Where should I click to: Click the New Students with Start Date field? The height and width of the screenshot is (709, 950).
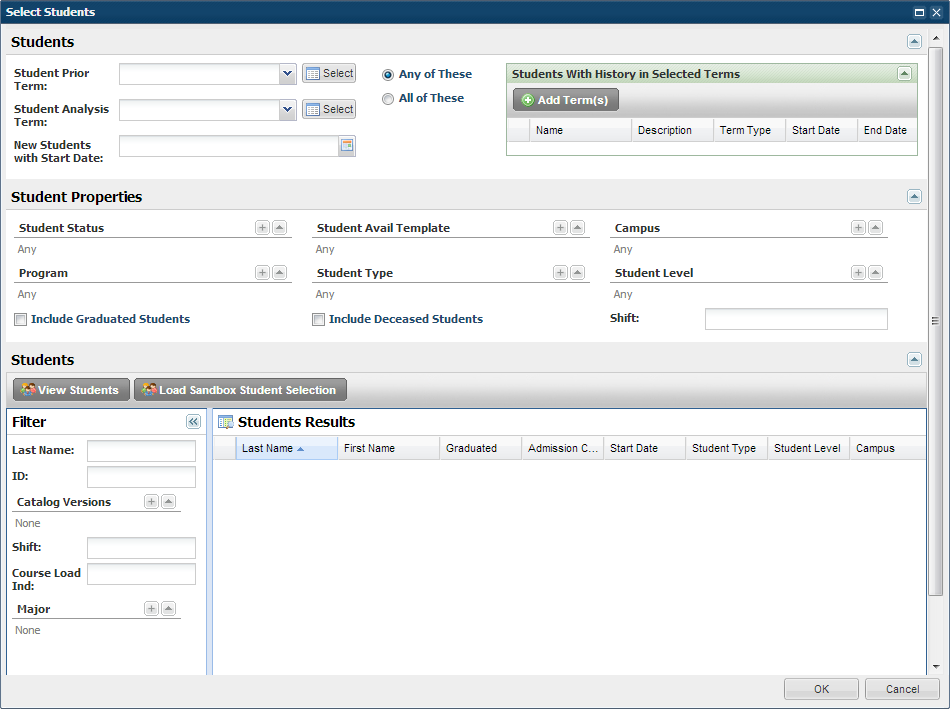pos(229,146)
